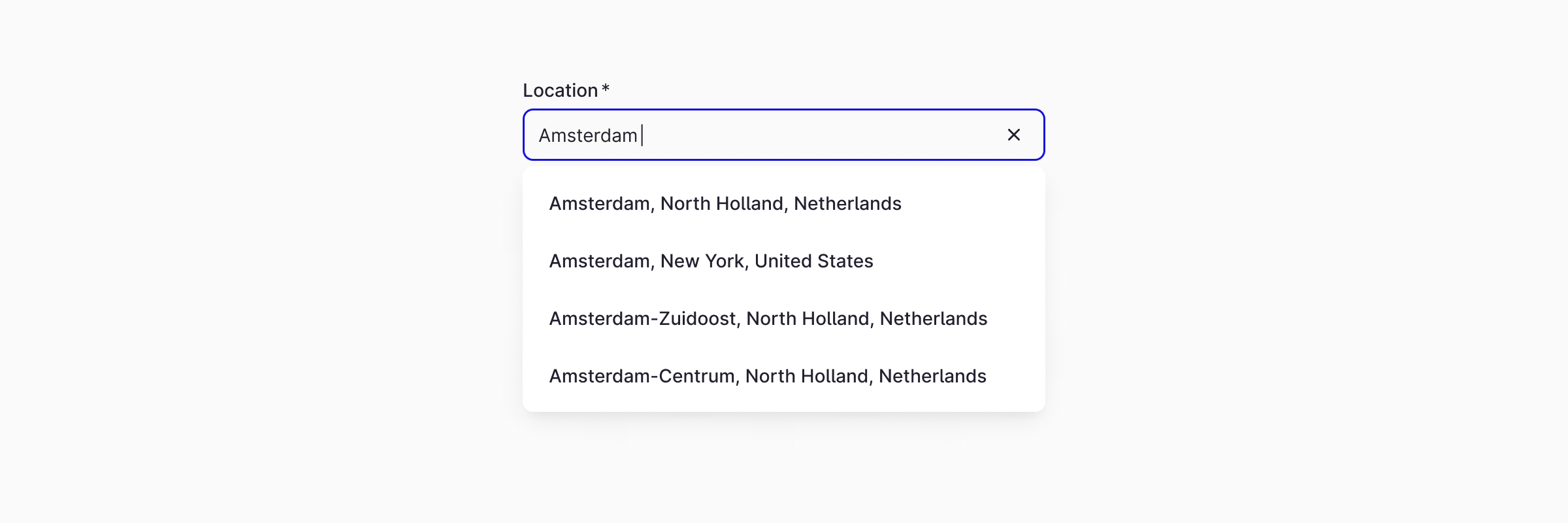This screenshot has width=1568, height=523.
Task: Pick Amsterdam-Zuidoost, North Holland, Netherlands option
Action: coord(768,319)
